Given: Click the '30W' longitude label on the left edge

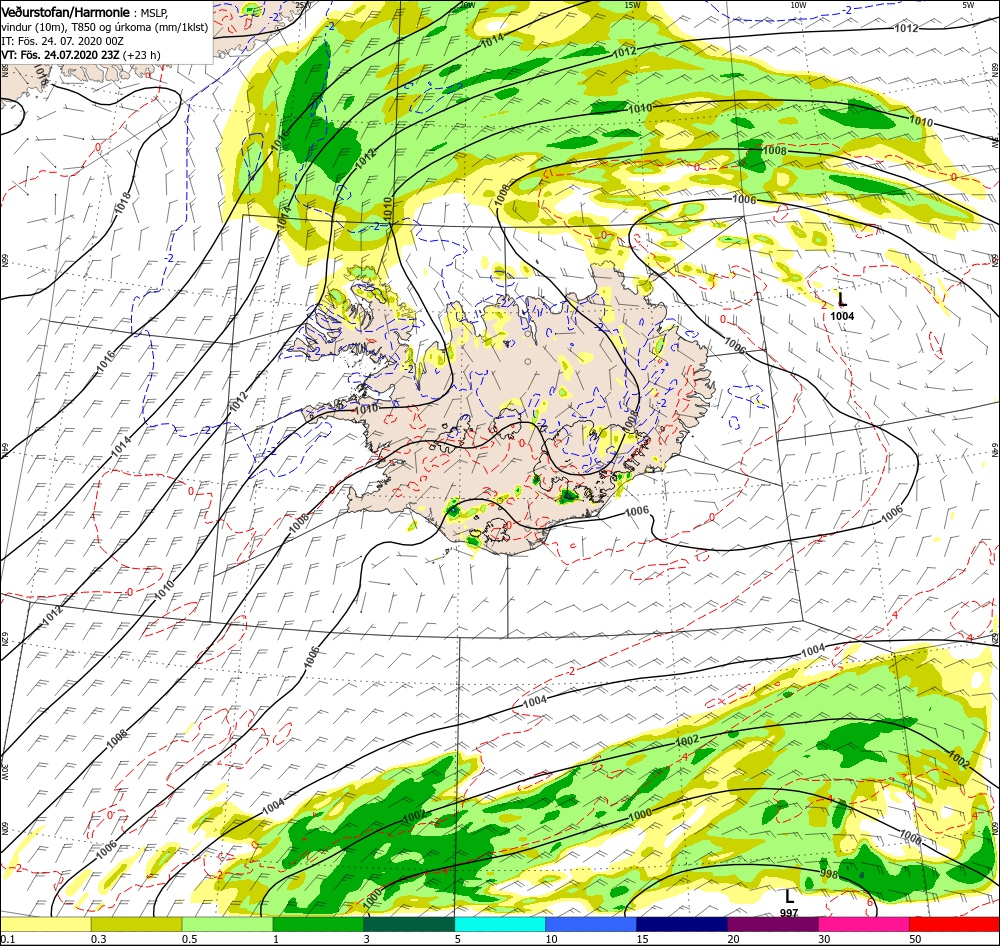Looking at the screenshot, I should tap(4, 771).
